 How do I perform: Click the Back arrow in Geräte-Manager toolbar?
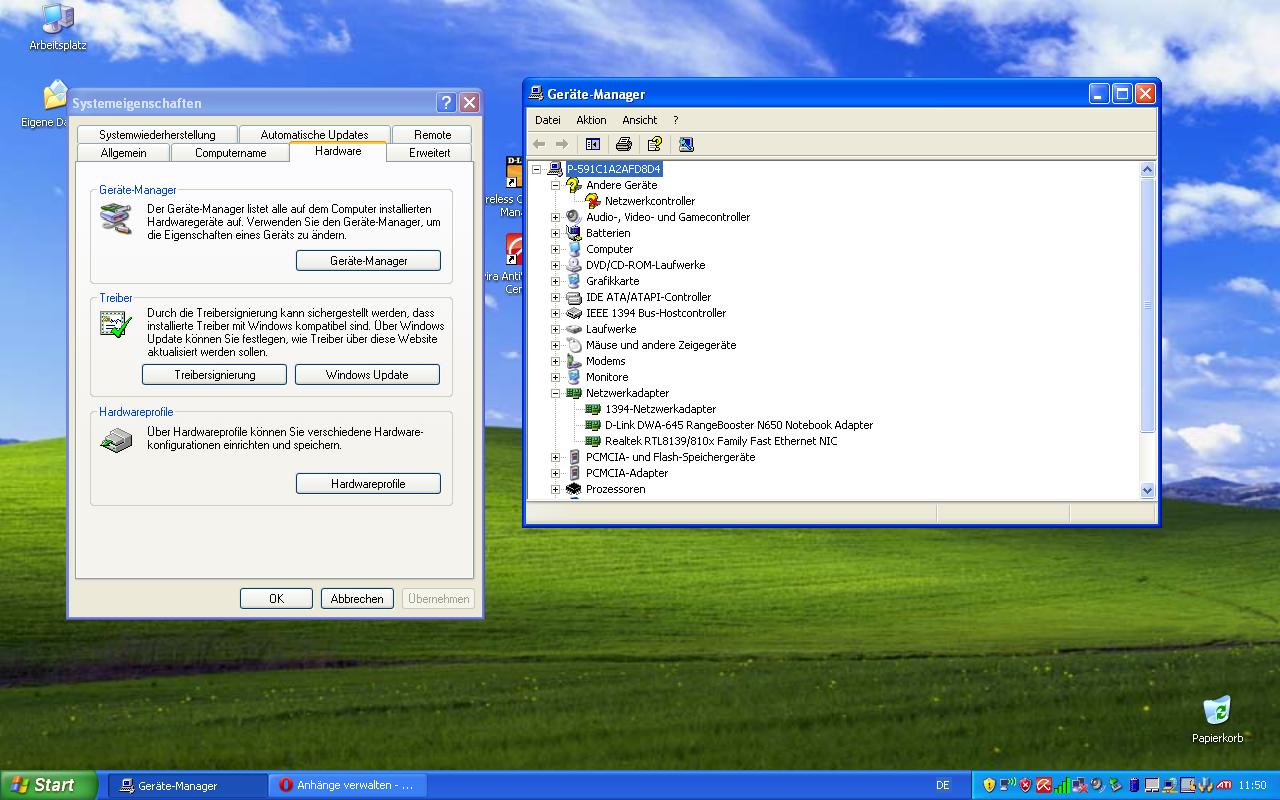(x=539, y=144)
